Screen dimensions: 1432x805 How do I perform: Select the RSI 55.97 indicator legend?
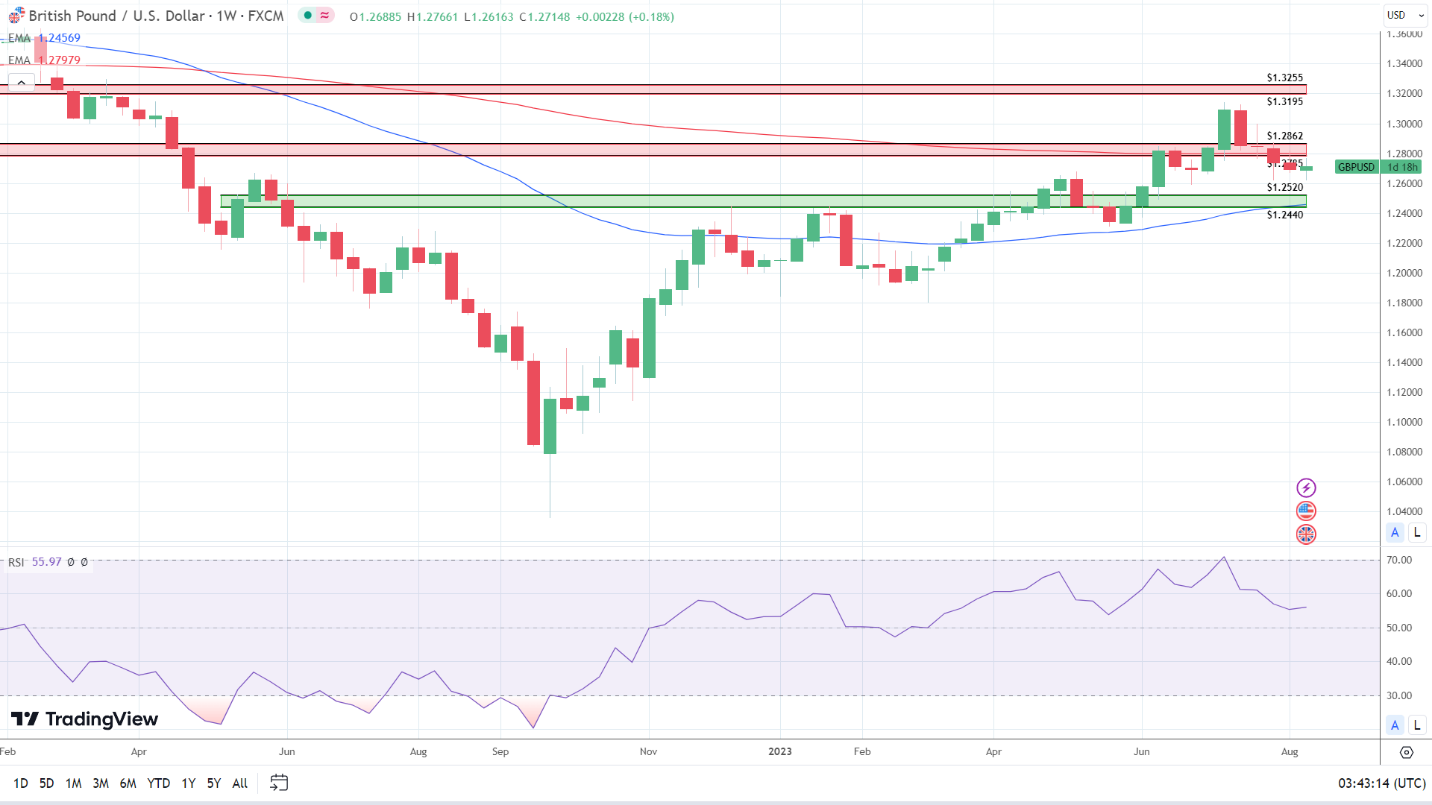click(x=35, y=562)
